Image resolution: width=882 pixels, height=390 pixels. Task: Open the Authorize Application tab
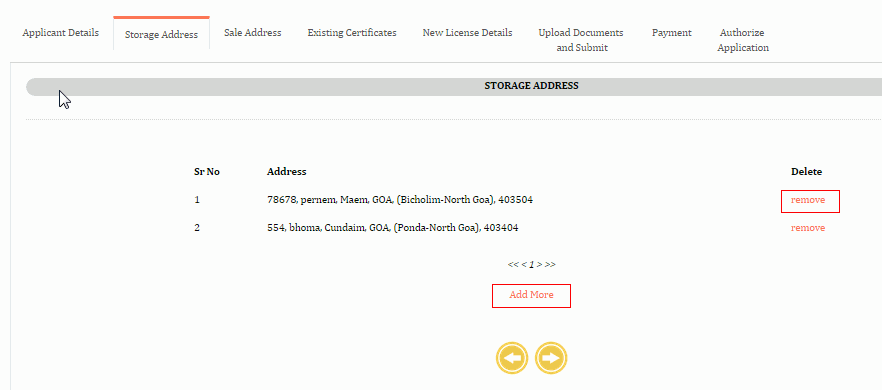(x=743, y=40)
